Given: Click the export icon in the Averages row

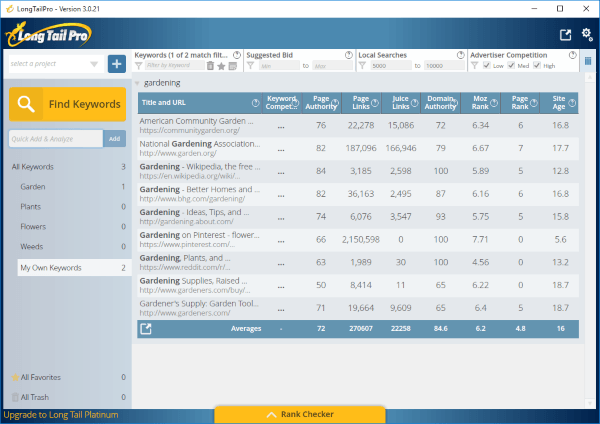Looking at the screenshot, I should pos(146,329).
